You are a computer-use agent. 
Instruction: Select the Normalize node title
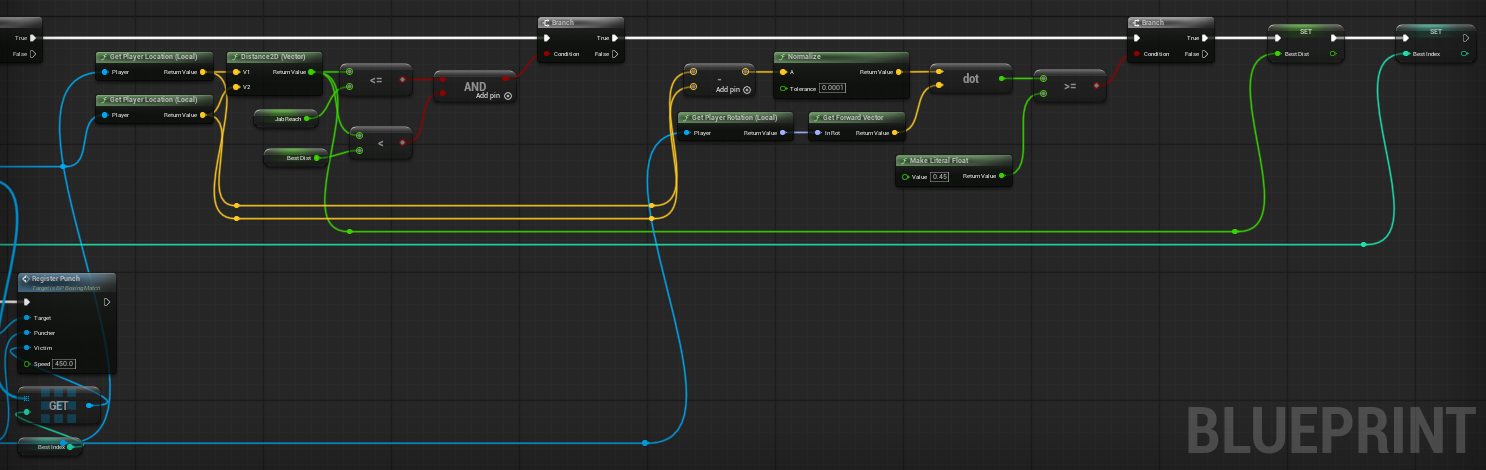pos(804,57)
